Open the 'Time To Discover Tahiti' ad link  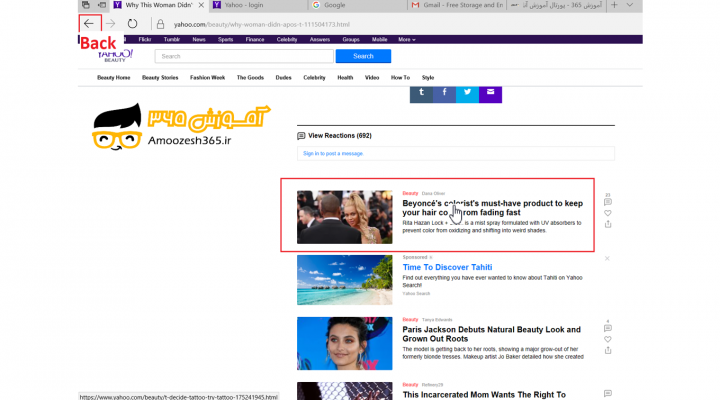[x=447, y=267]
